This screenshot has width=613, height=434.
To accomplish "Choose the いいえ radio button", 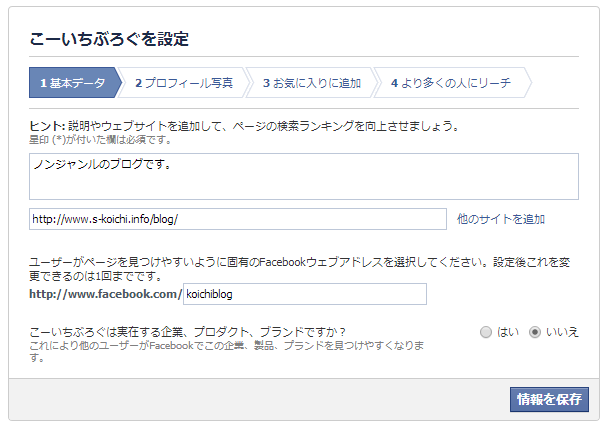I will pos(535,332).
